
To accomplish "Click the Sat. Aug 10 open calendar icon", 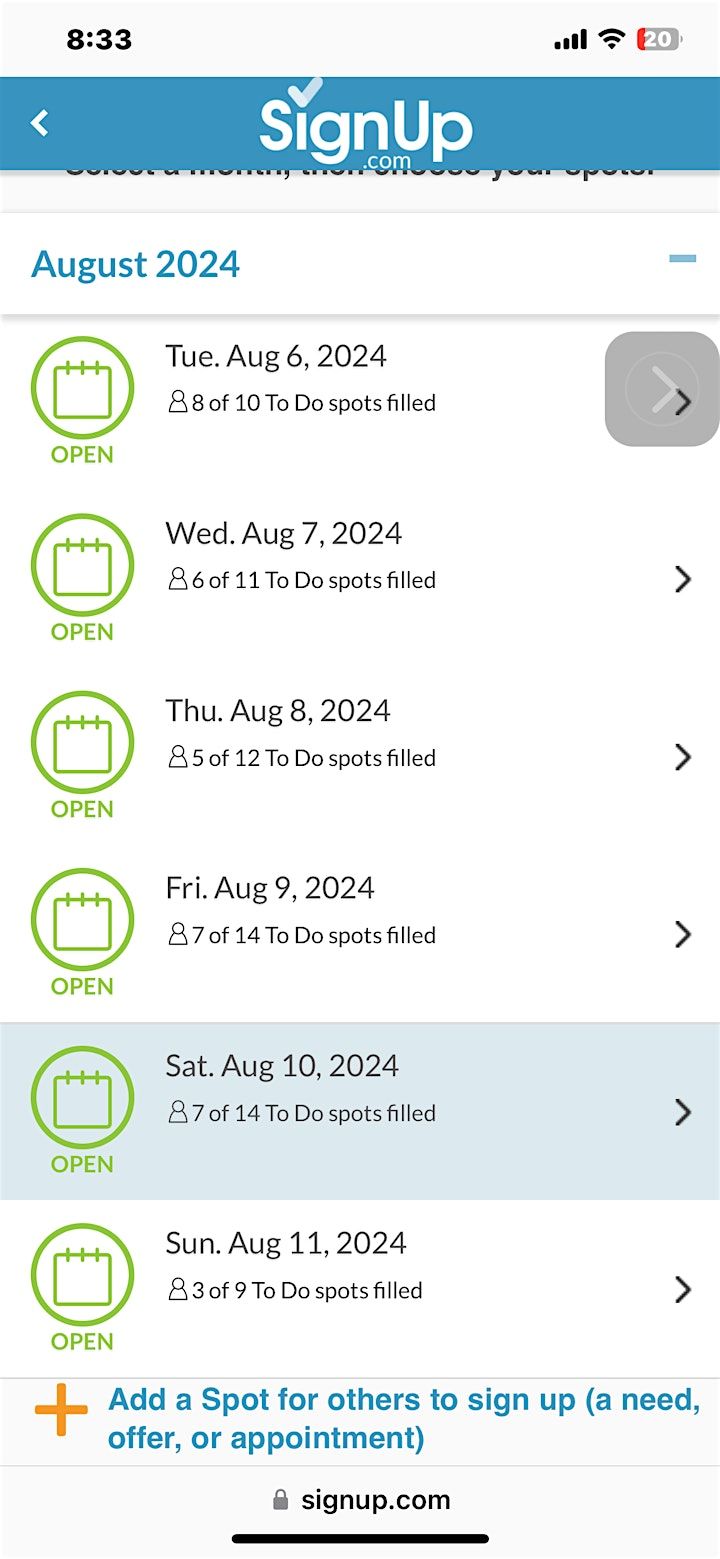I will [82, 1100].
